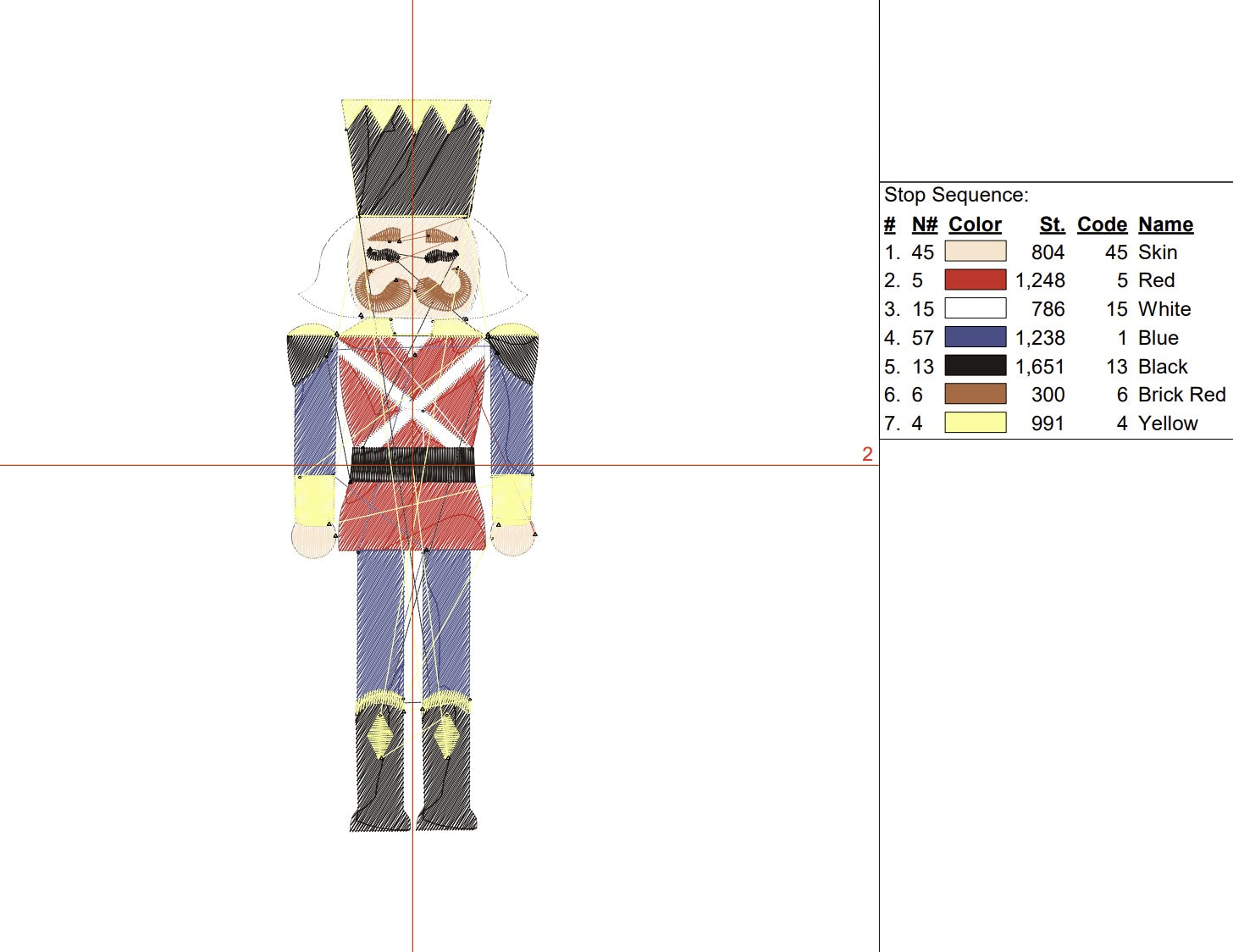Click the Color column header
1233x952 pixels.
coord(975,224)
